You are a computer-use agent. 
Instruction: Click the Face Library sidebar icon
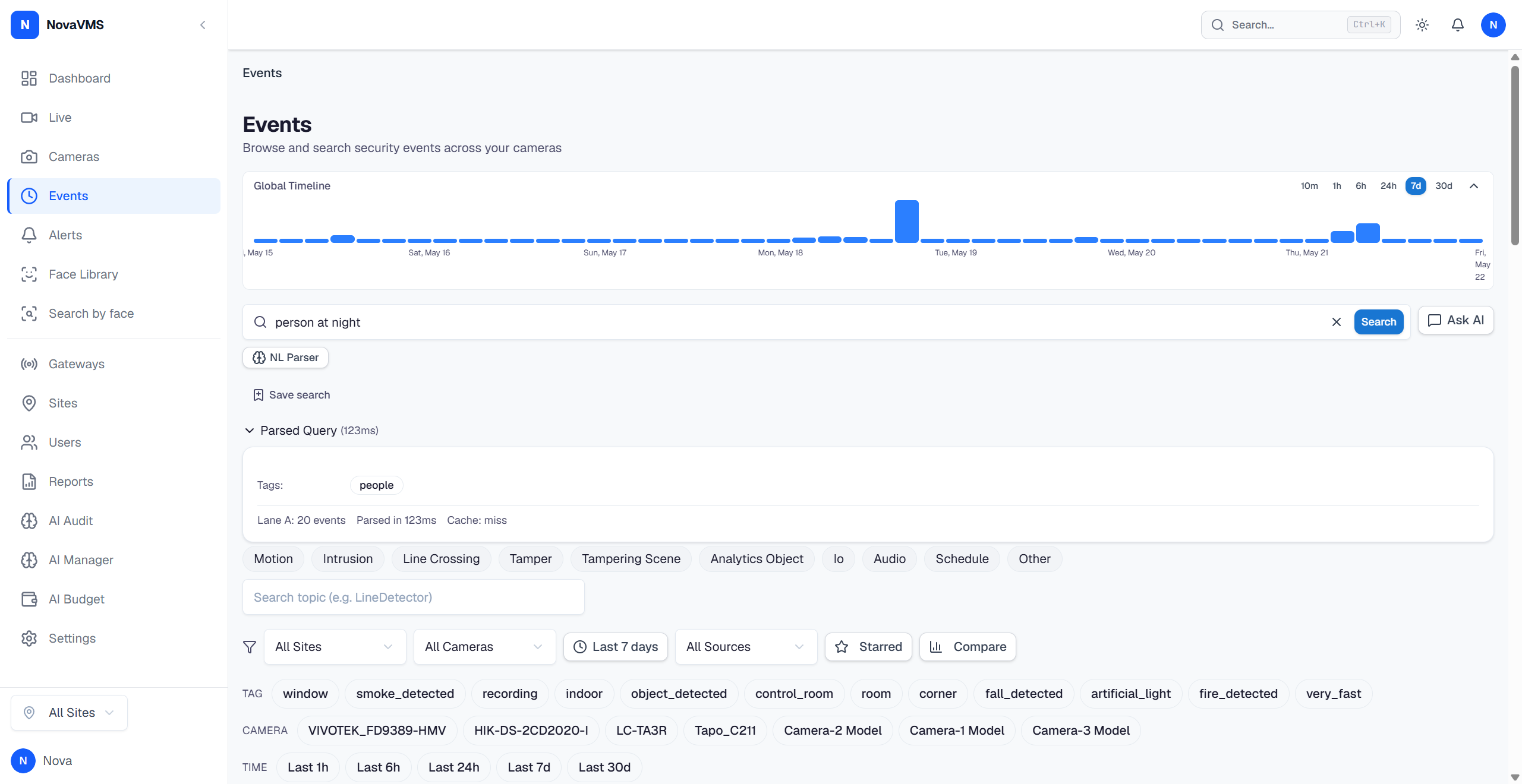pos(29,274)
